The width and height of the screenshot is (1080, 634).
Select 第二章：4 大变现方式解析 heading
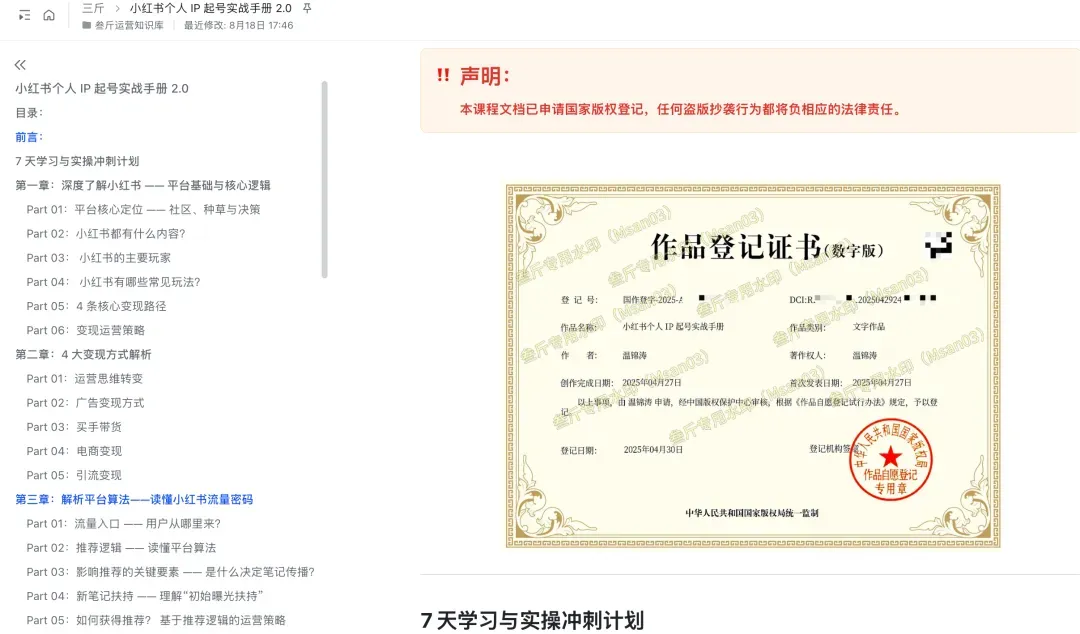coord(83,354)
